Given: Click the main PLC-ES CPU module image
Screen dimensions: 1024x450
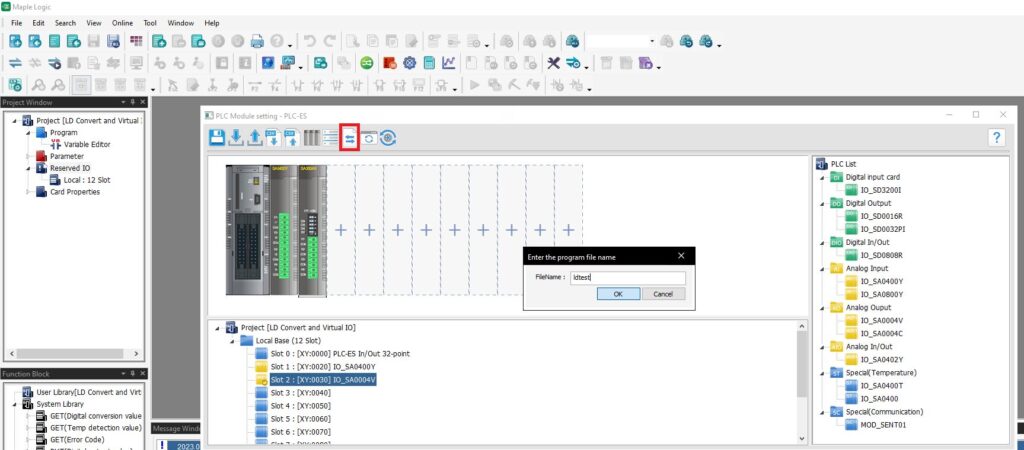Looking at the screenshot, I should (248, 230).
